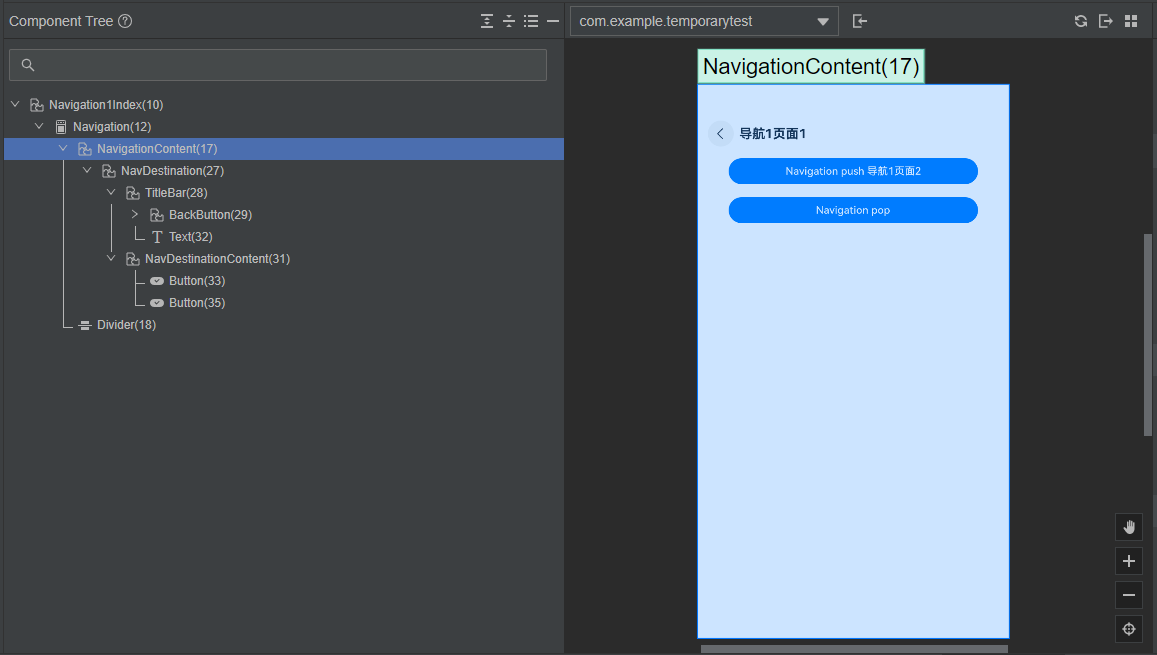Select Text(32) tree row
Screen dimensions: 1157x655
coord(284,237)
